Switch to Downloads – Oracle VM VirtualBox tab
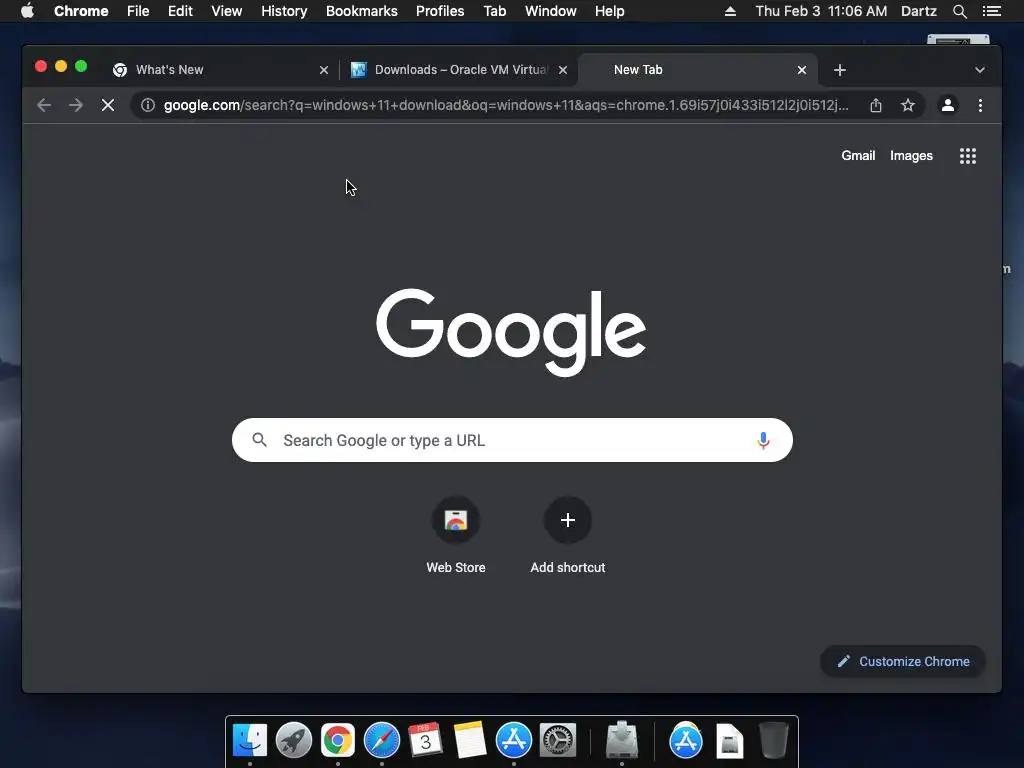 (x=457, y=70)
